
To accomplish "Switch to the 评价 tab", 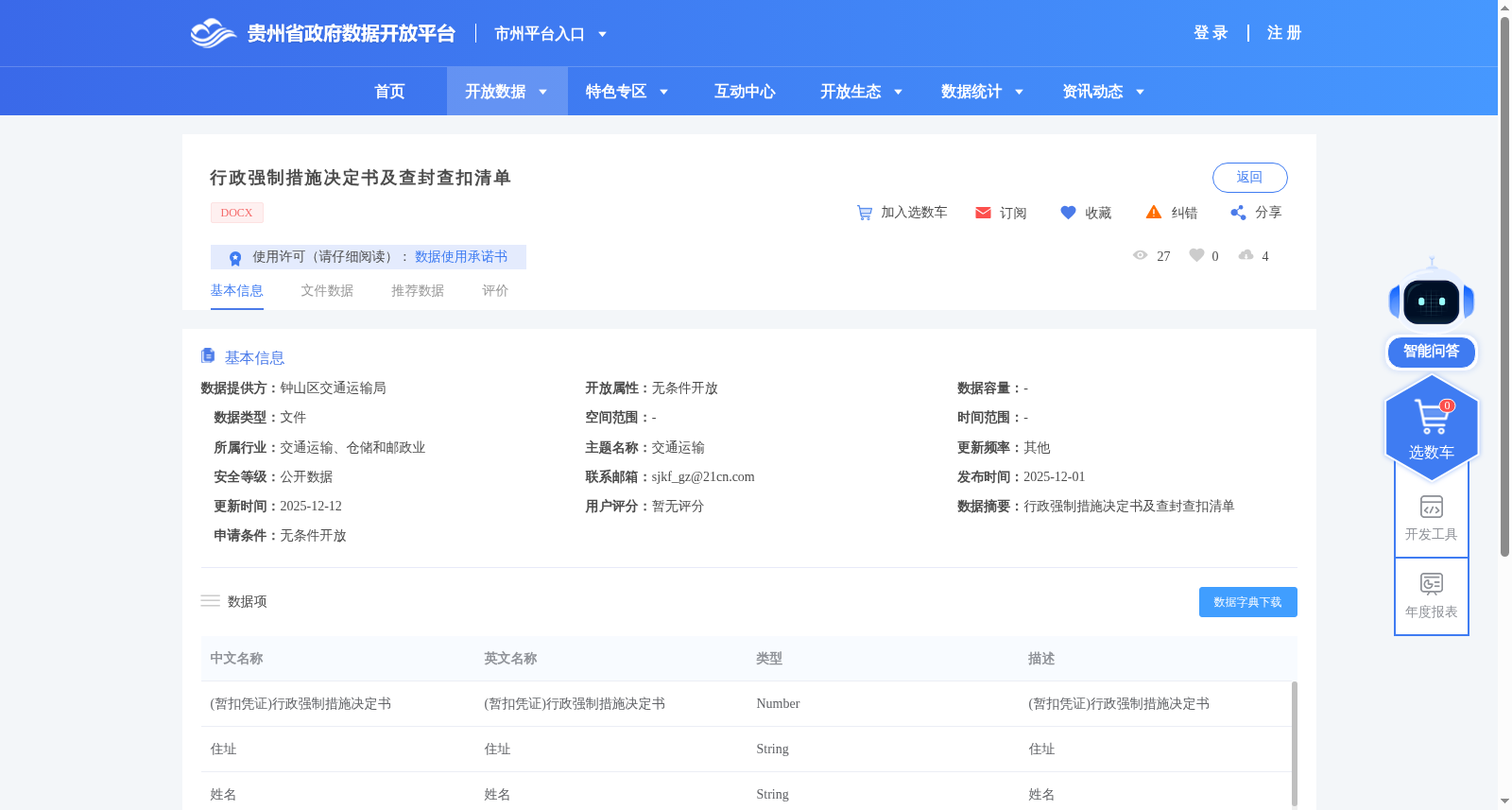I will [x=495, y=291].
